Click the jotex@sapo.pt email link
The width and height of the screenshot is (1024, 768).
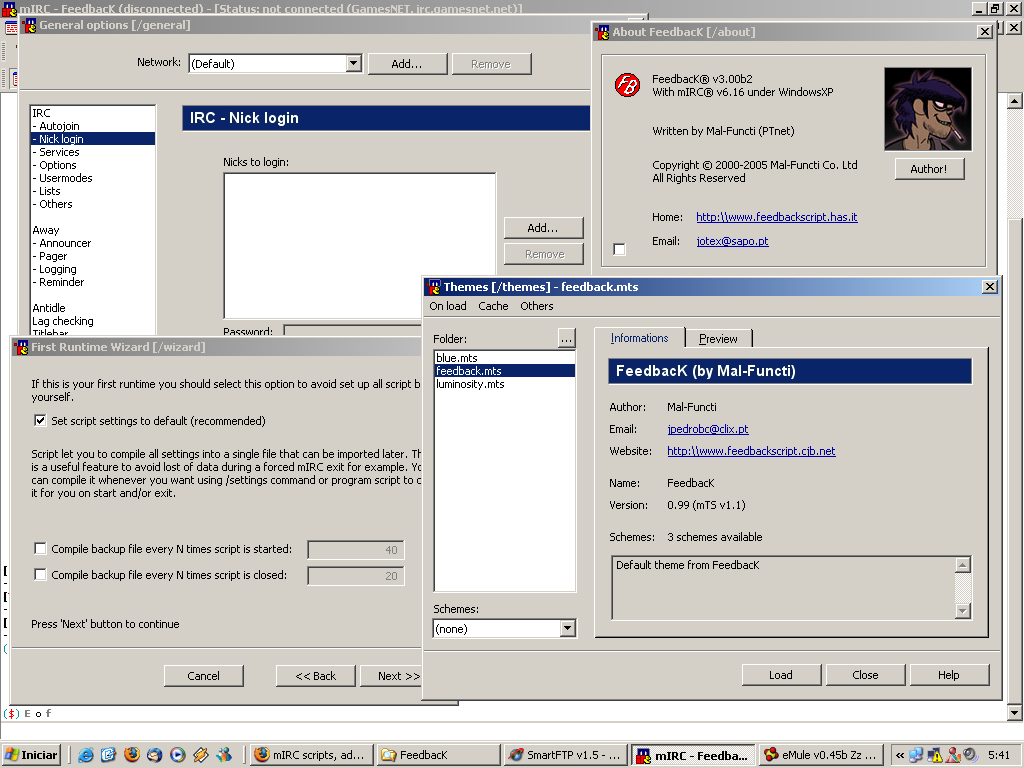point(732,241)
